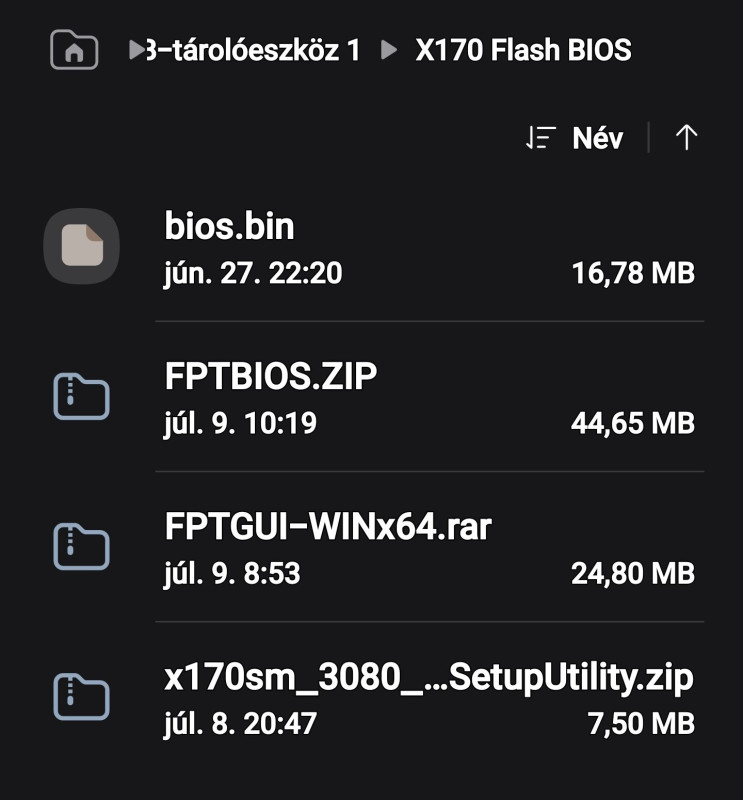Click the júl. 9. 8:53 date entry

click(x=232, y=573)
